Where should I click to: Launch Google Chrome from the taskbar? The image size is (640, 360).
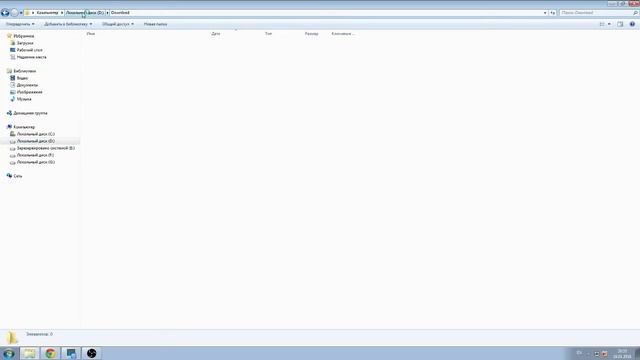coord(51,353)
